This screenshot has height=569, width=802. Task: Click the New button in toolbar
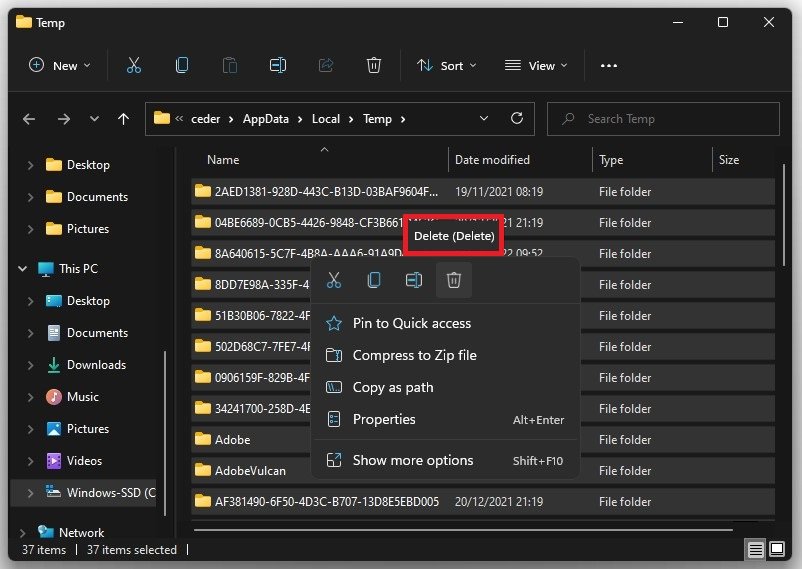tap(59, 65)
